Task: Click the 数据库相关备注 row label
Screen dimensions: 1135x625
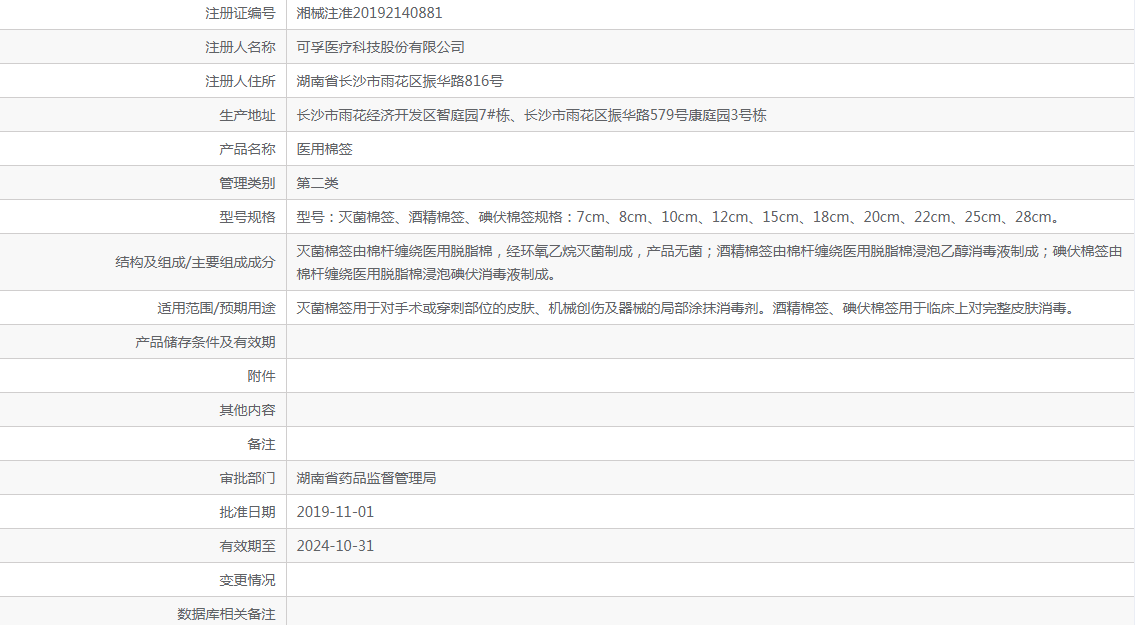Action: click(226, 614)
